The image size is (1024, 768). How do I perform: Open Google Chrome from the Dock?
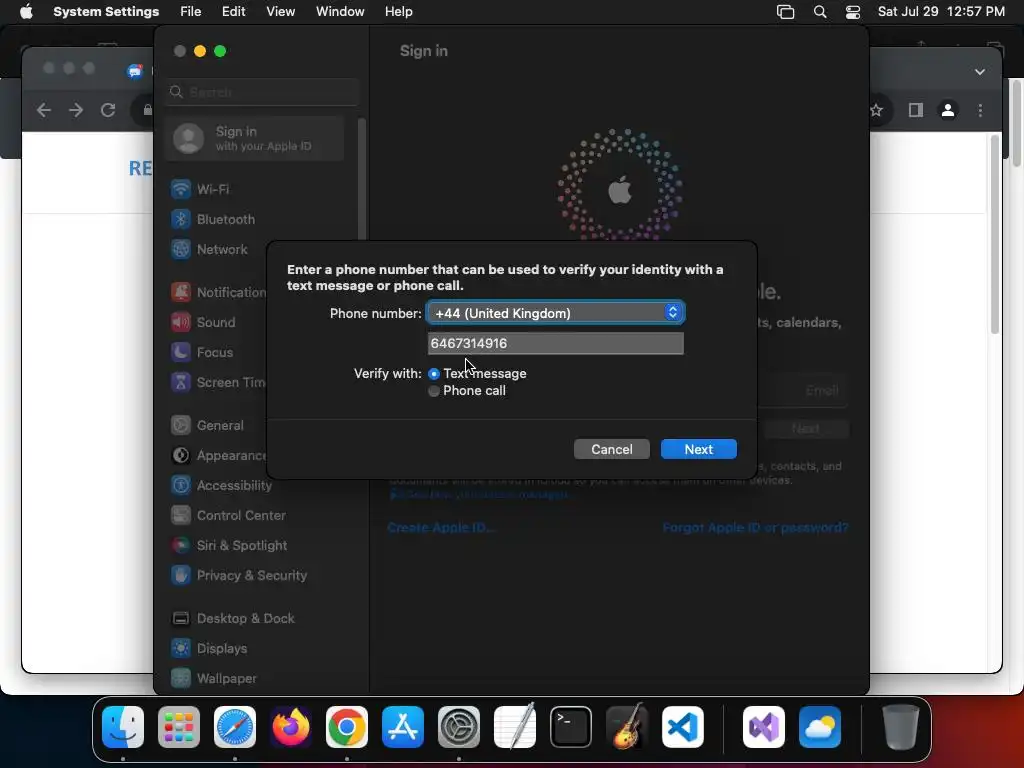pyautogui.click(x=347, y=727)
